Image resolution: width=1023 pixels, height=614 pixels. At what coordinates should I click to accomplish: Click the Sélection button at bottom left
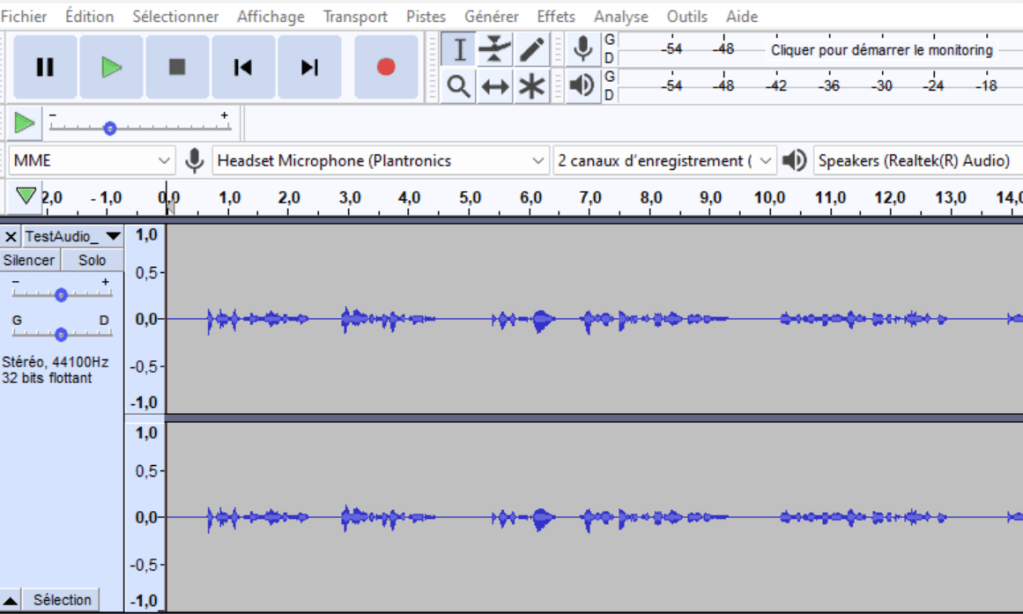[x=61, y=600]
